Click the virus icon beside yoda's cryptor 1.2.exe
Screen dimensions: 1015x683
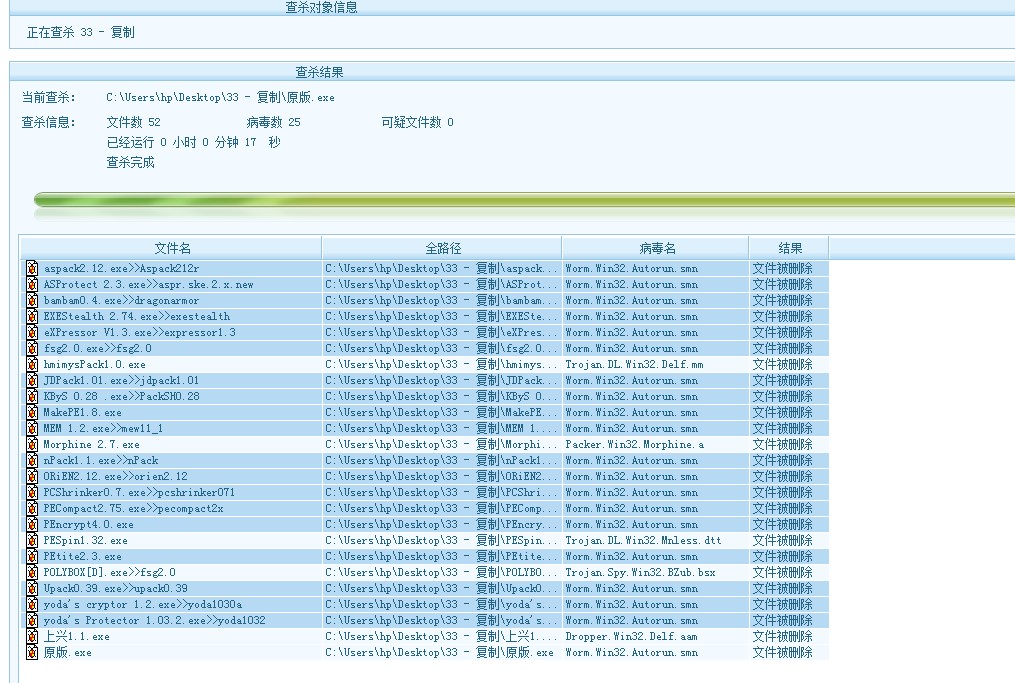click(32, 604)
